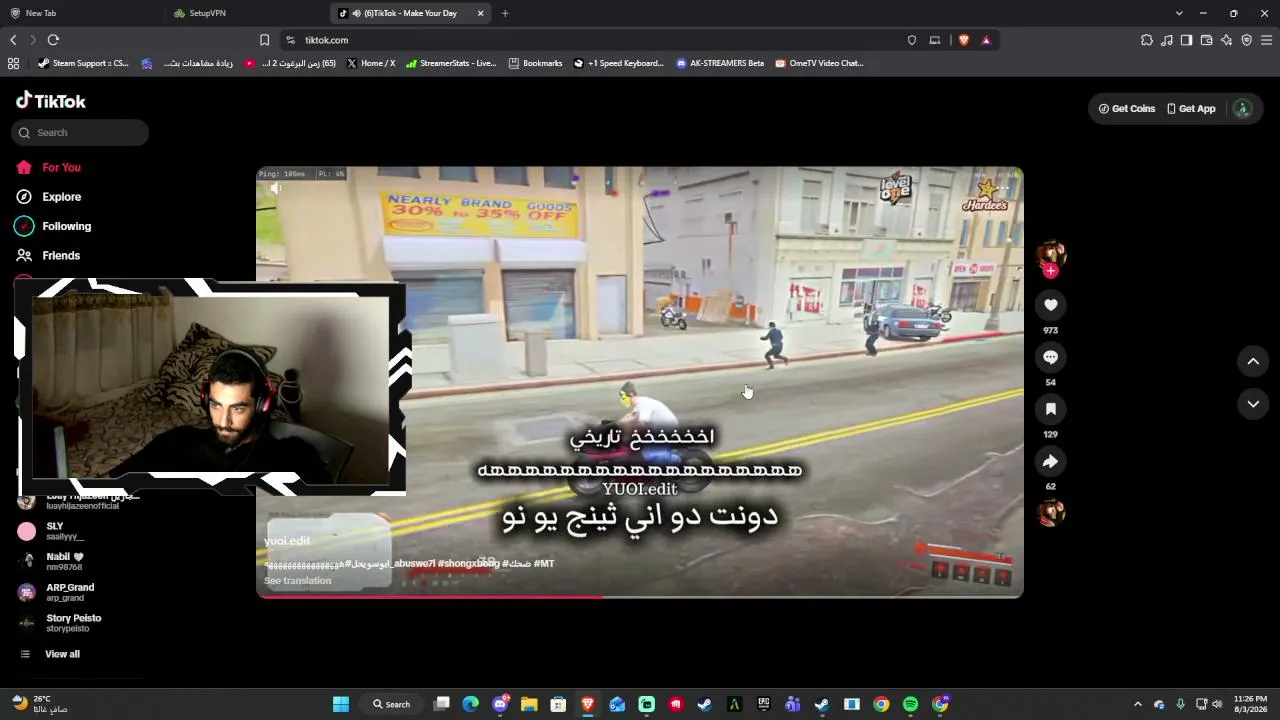Screen dimensions: 1280x720
Task: Open a new browser tab
Action: (x=505, y=13)
